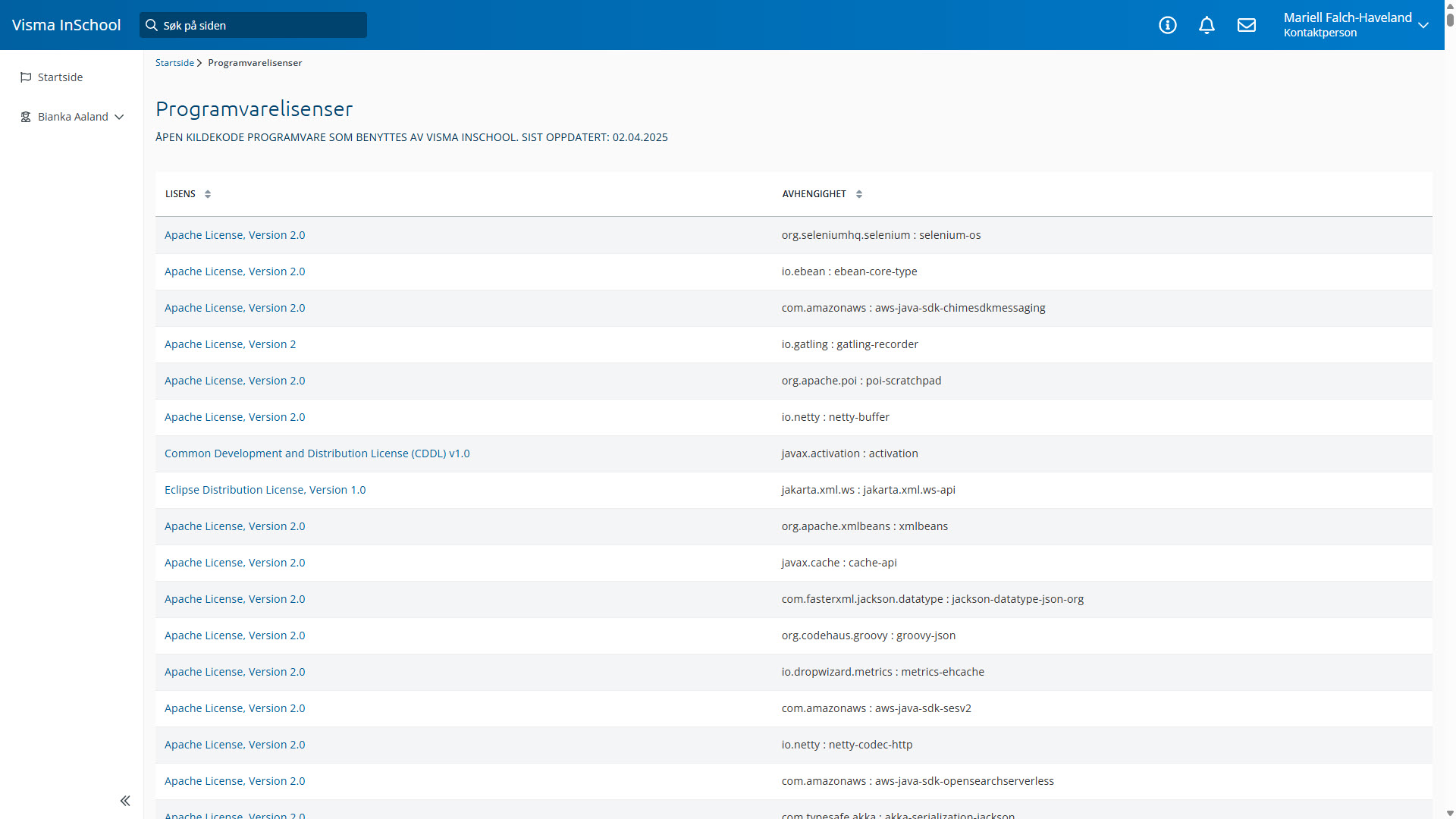
Task: Select 'com.amazonaws : aws-java-sdk-chimesdkmessaging' cell
Action: pos(913,308)
